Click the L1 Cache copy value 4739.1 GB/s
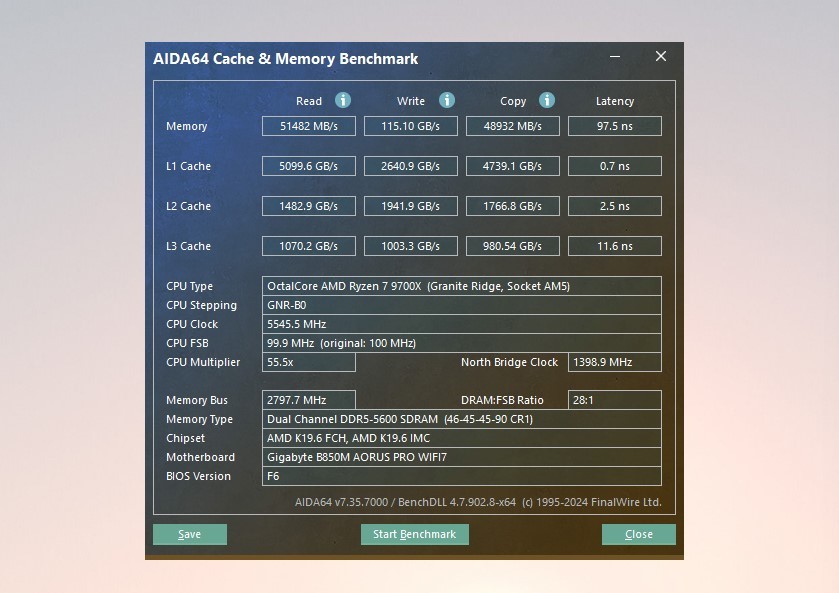839x593 pixels. [513, 166]
